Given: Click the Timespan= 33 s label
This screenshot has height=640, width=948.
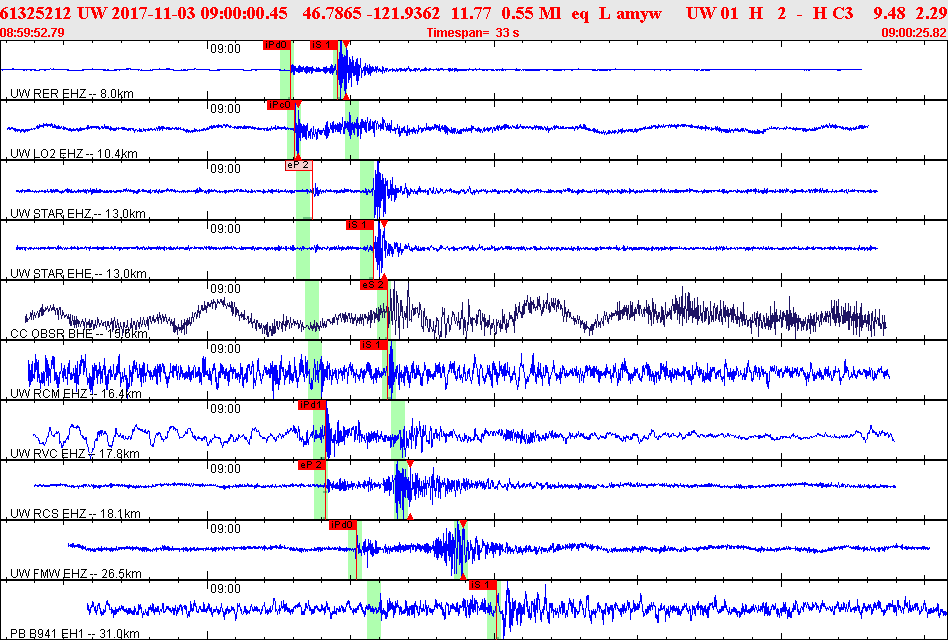Looking at the screenshot, I should coord(473,33).
